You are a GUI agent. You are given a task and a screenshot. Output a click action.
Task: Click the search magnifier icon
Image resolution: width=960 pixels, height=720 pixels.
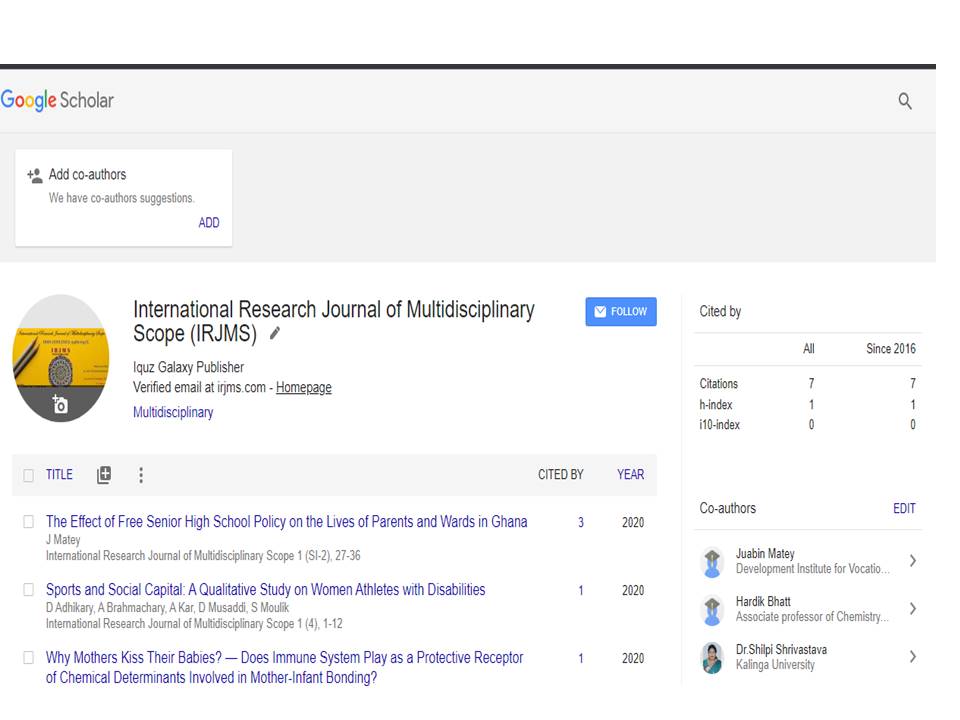pyautogui.click(x=904, y=101)
